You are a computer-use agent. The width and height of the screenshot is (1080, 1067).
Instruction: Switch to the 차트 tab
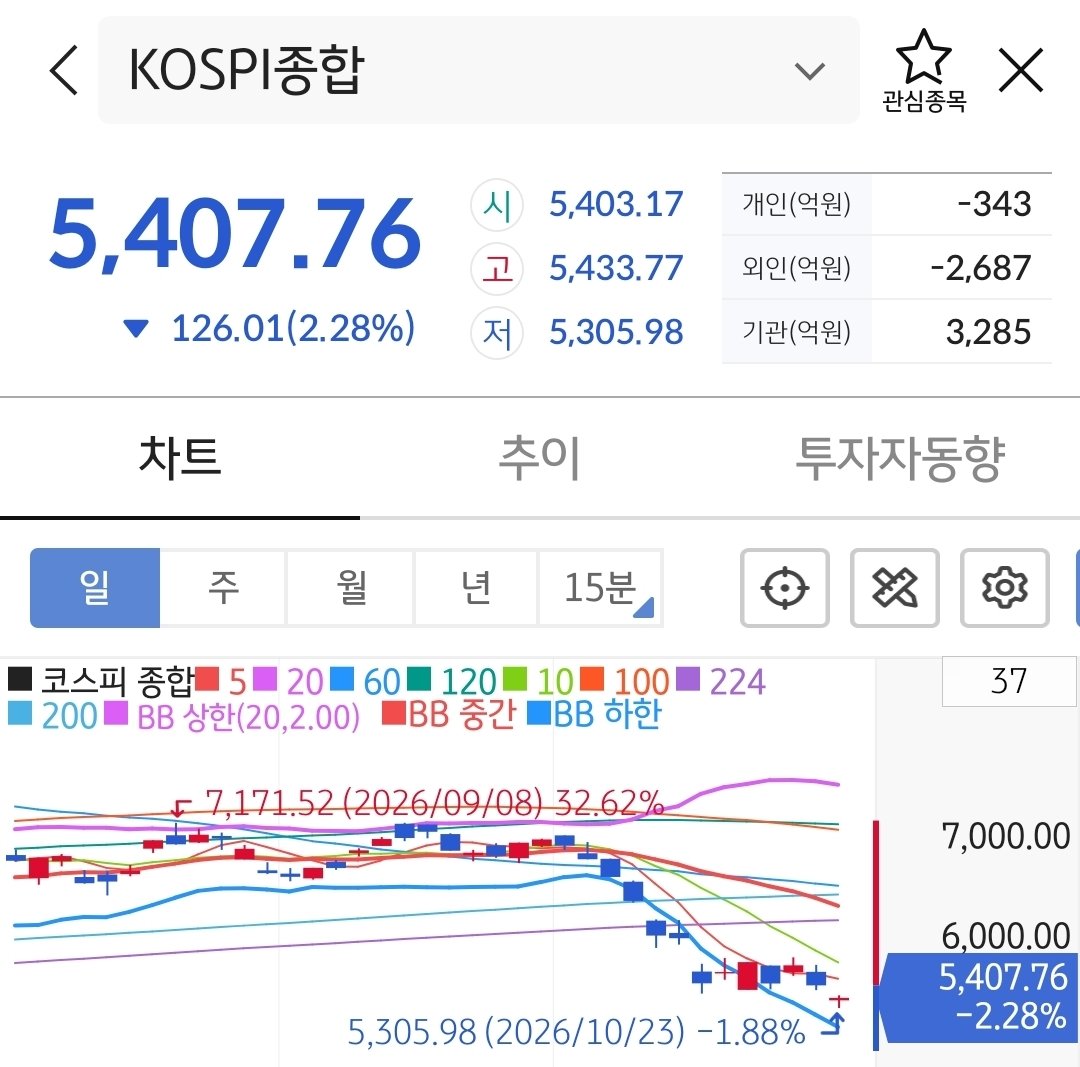180,457
